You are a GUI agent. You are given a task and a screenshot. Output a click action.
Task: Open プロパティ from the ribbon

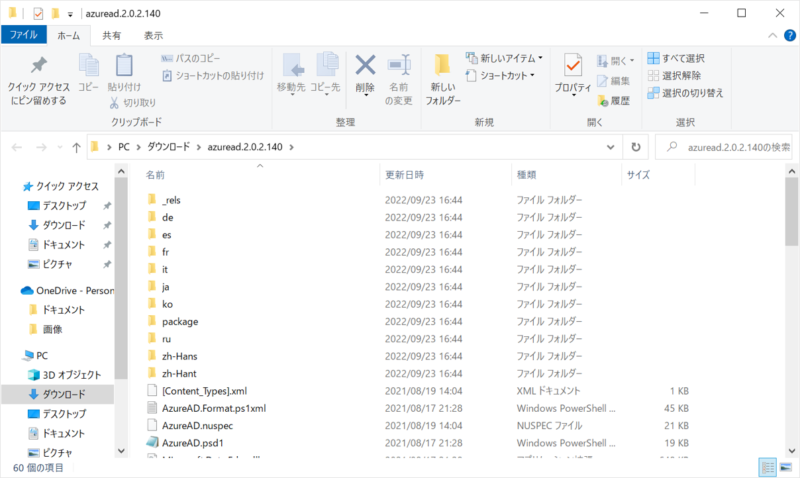(573, 67)
